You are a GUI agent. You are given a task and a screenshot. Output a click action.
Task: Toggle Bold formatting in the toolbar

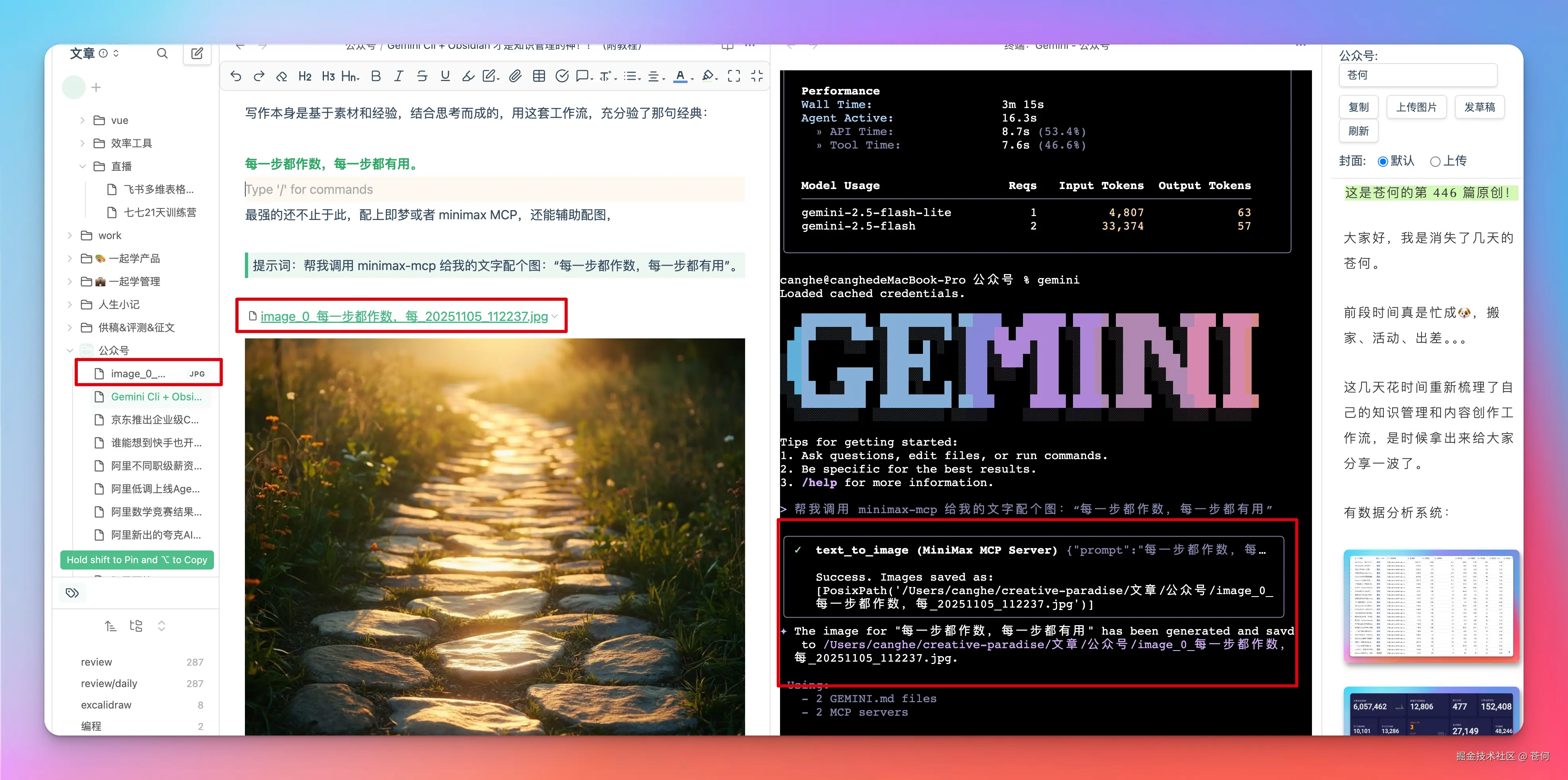pos(376,76)
